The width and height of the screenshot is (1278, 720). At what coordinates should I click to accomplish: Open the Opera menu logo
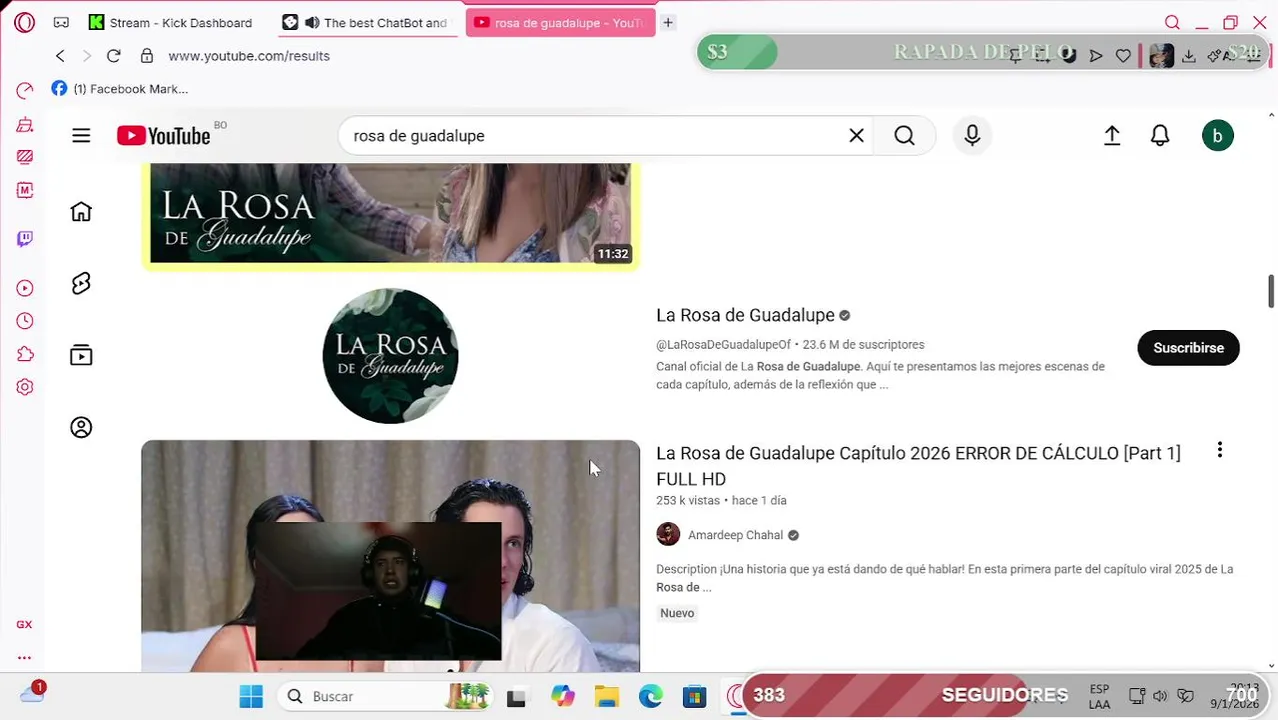pos(24,22)
